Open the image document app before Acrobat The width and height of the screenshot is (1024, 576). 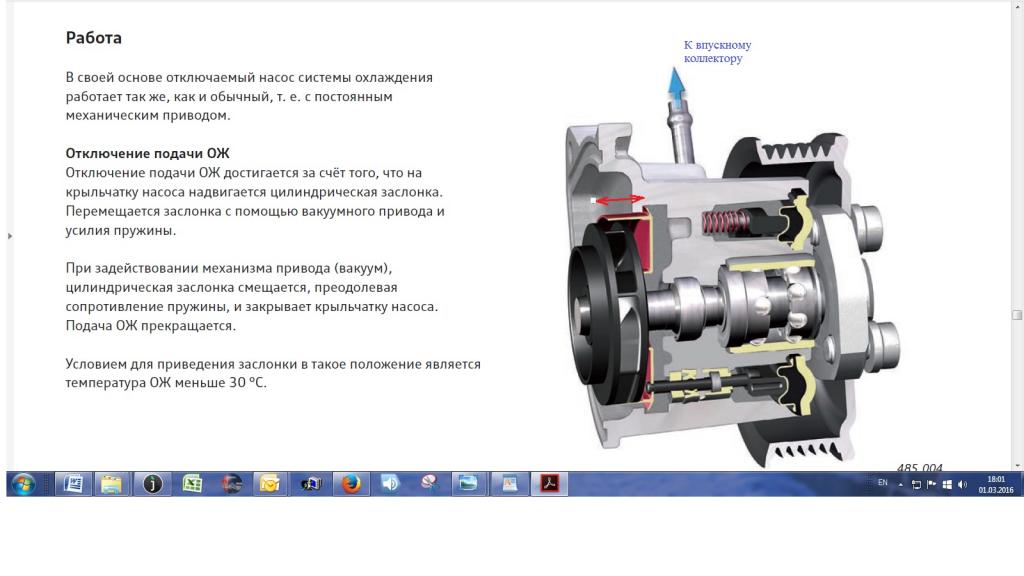pyautogui.click(x=509, y=484)
